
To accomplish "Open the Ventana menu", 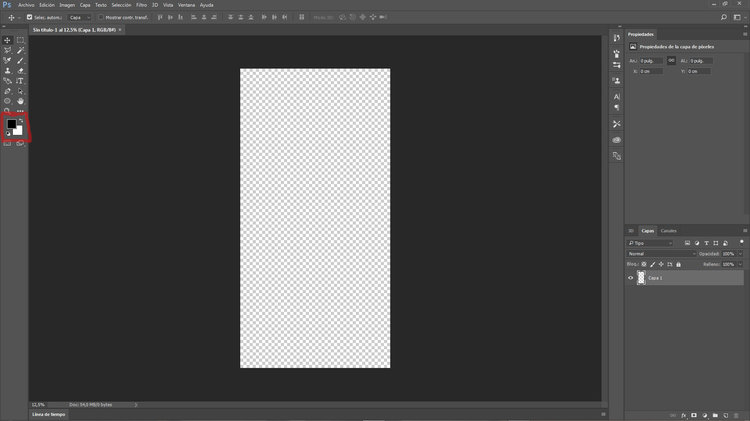I will pyautogui.click(x=187, y=5).
